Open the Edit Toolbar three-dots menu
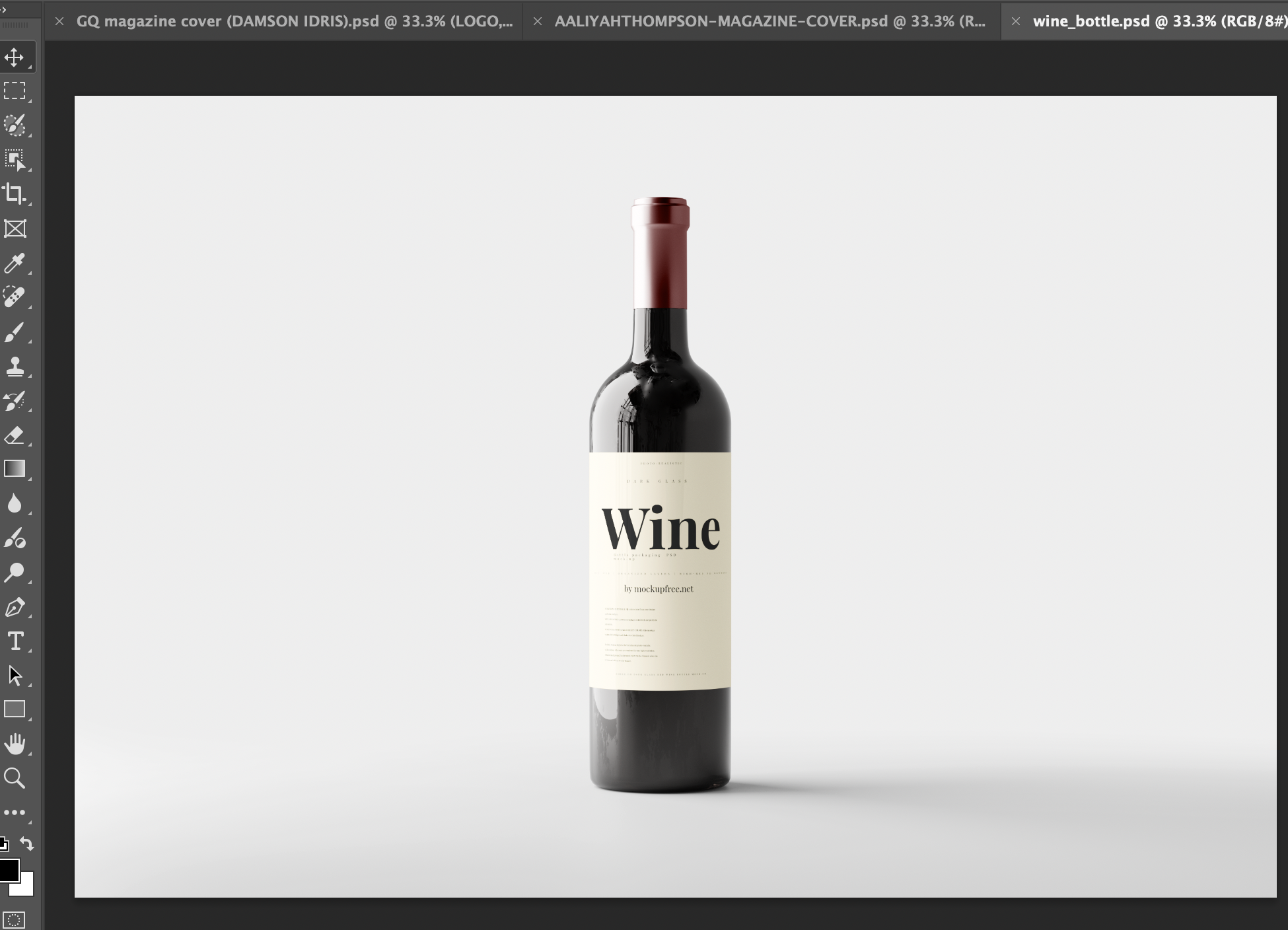Viewport: 1288px width, 930px height. tap(15, 812)
